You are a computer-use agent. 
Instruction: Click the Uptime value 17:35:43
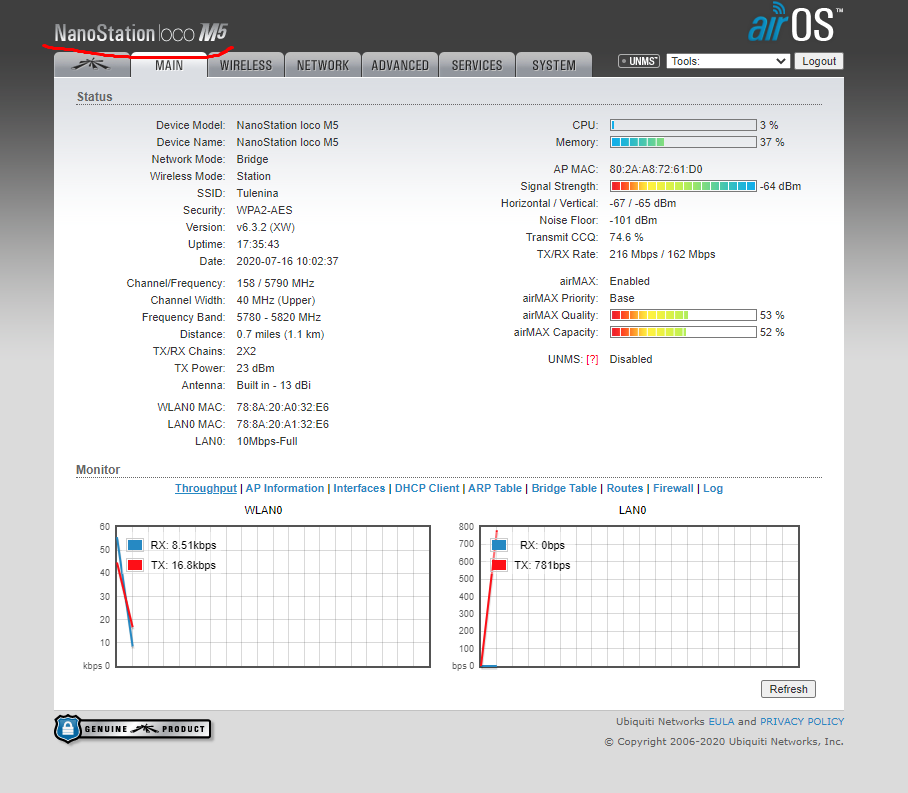258,244
